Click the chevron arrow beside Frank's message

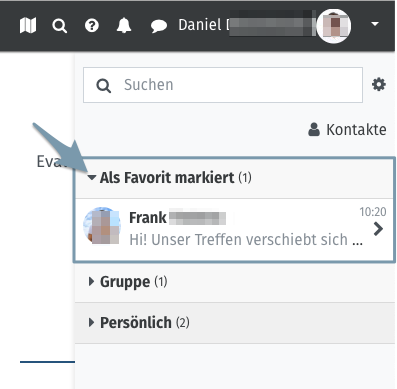378,229
